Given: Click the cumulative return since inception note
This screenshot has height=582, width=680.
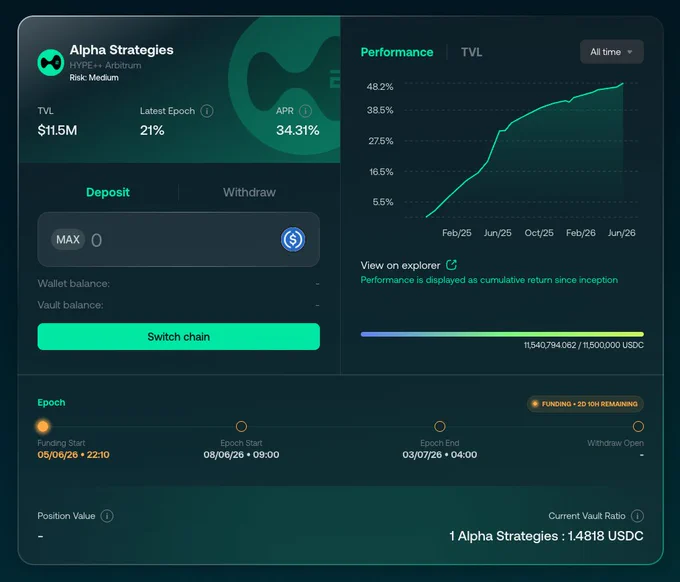Looking at the screenshot, I should 489,280.
